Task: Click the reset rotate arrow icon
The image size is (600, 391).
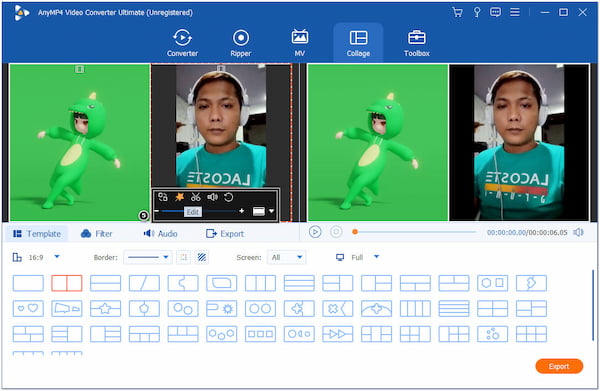Action: coord(228,197)
